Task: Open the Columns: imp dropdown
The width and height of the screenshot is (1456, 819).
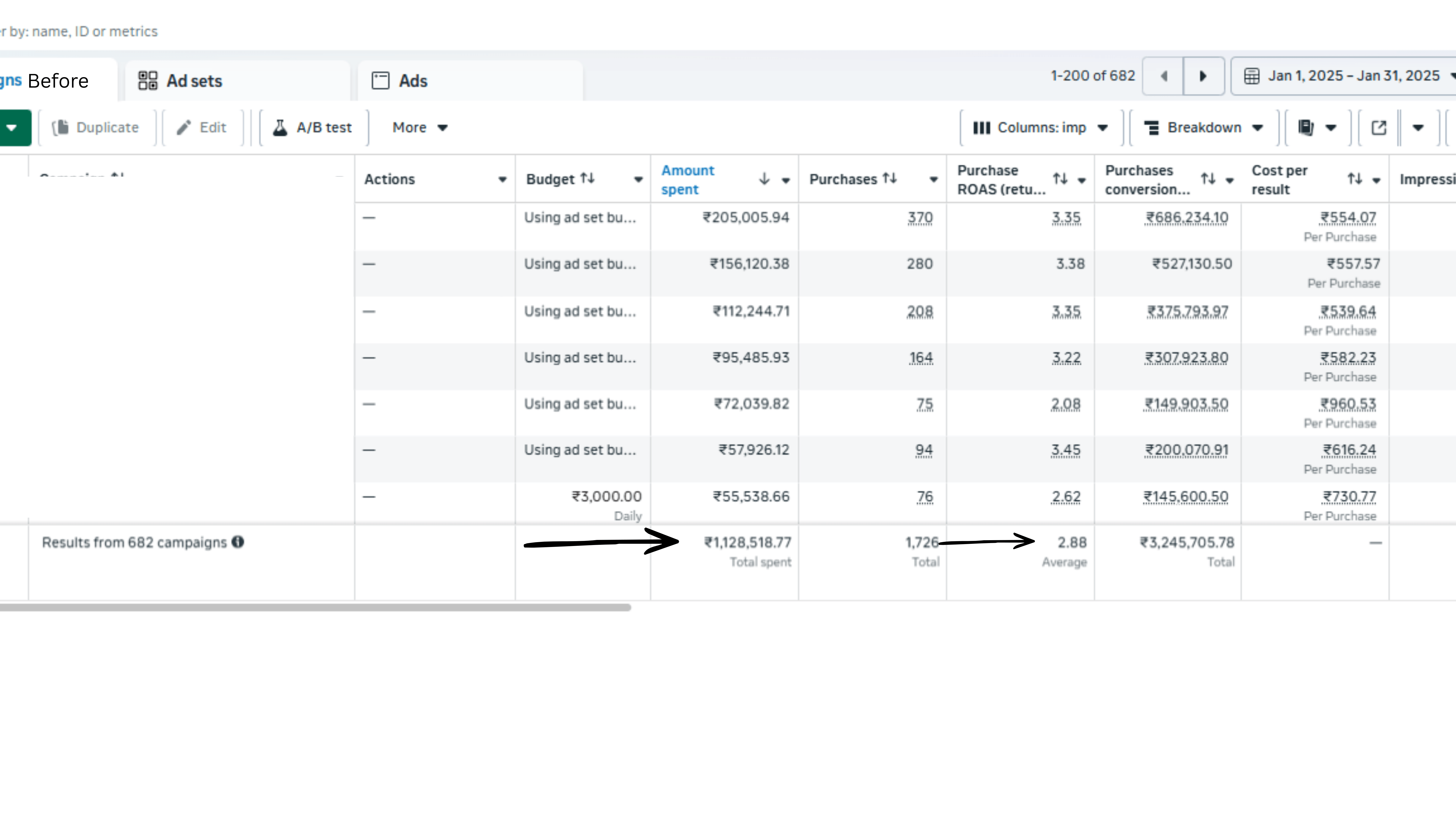Action: pyautogui.click(x=1041, y=128)
